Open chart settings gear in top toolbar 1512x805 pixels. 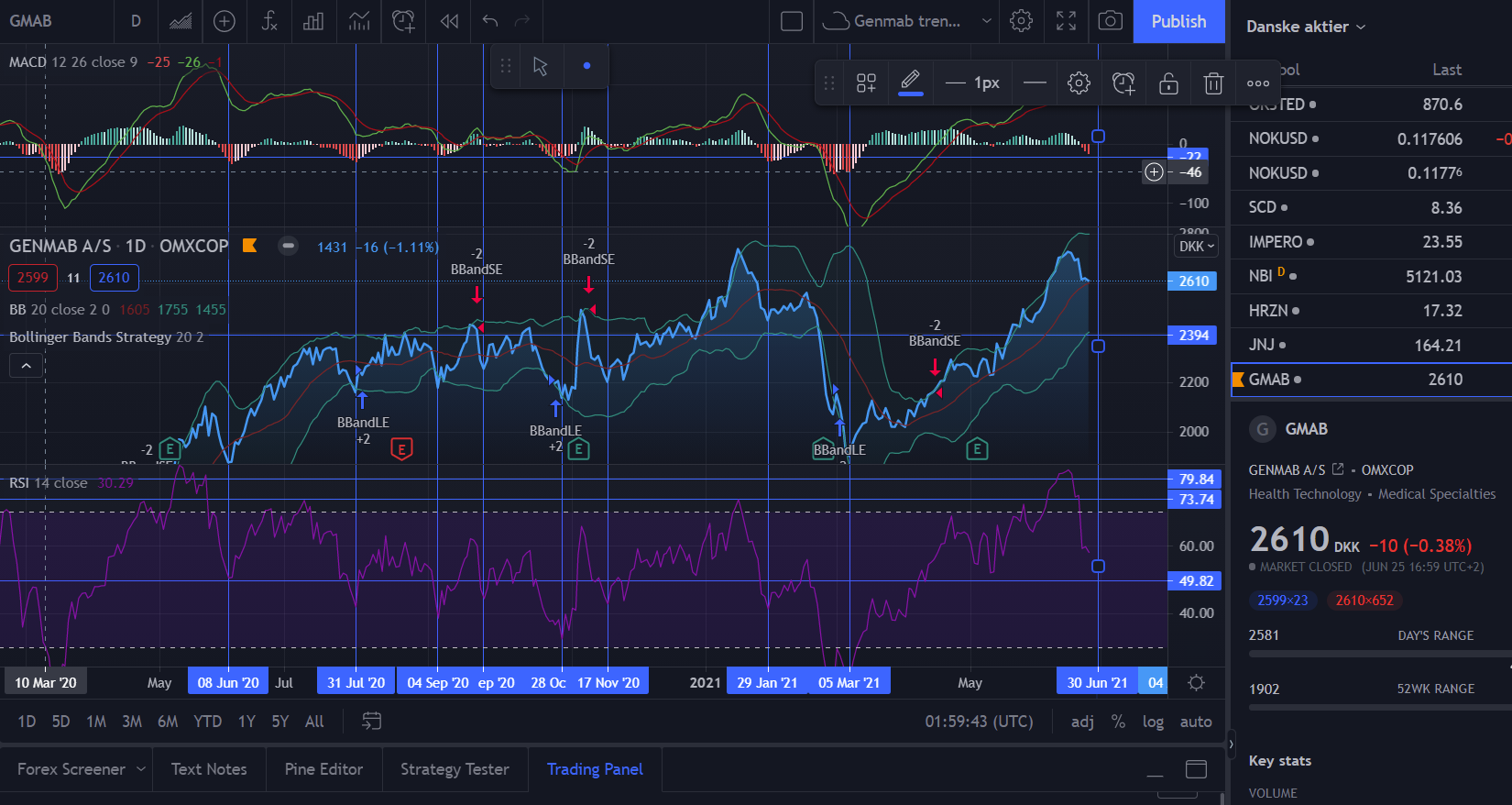1021,21
